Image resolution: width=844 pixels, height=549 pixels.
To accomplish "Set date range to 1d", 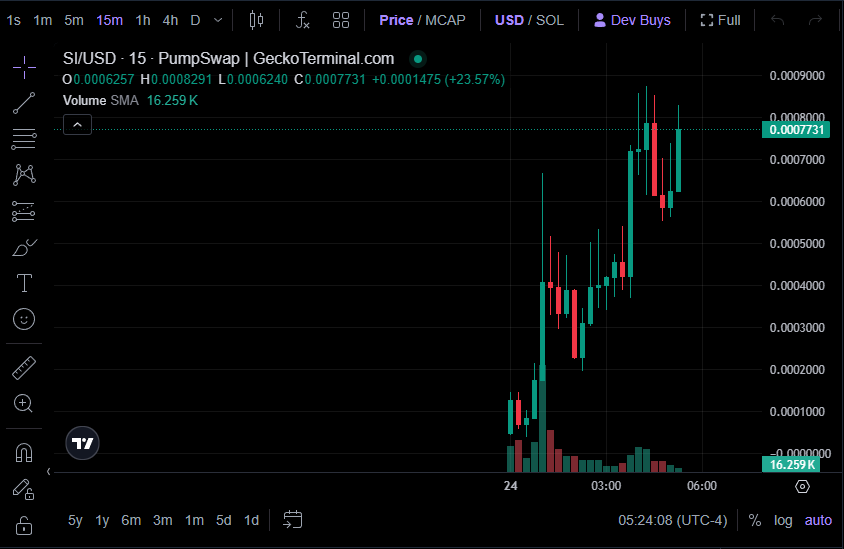I will tap(251, 520).
